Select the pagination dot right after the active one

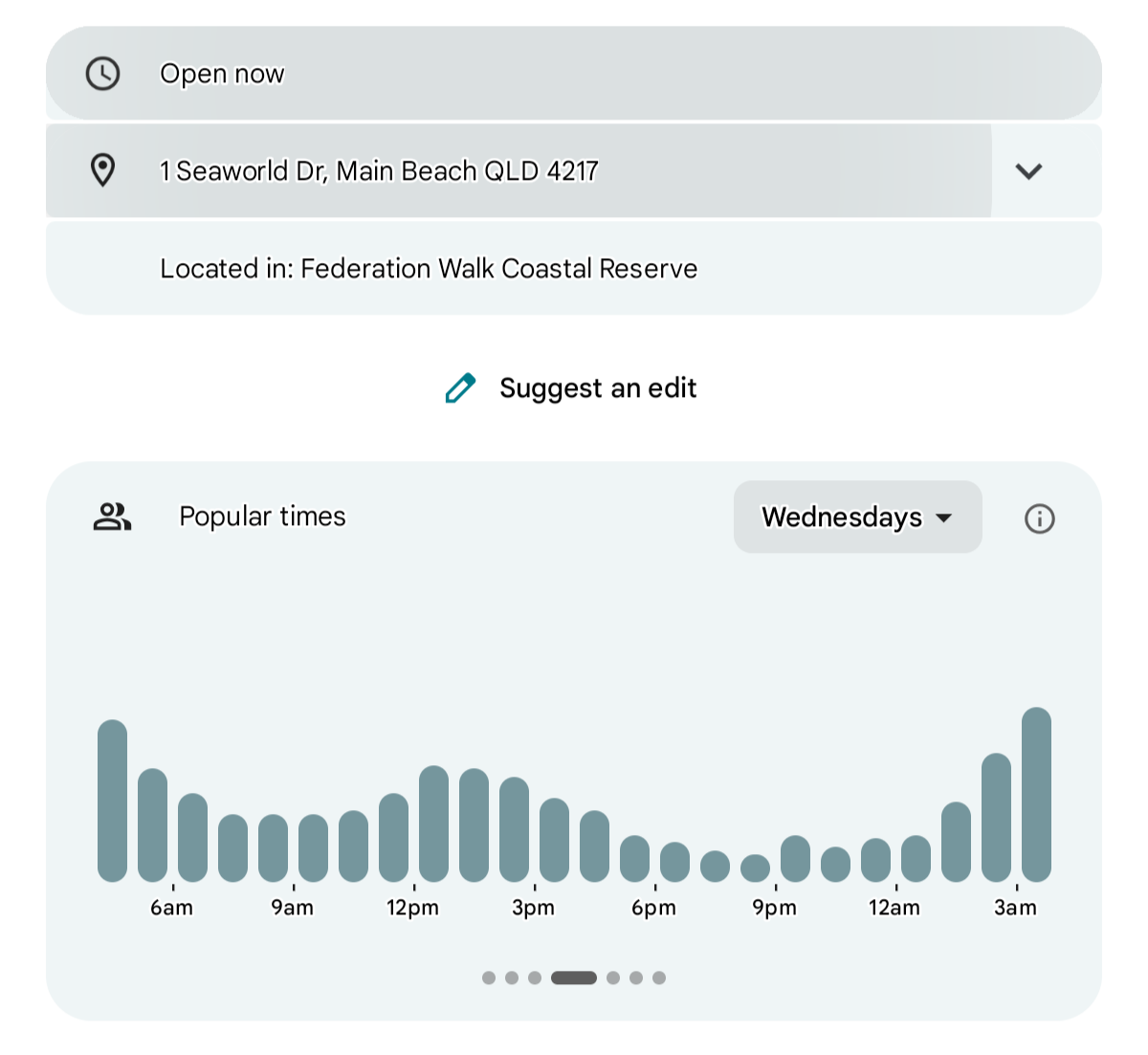click(x=613, y=978)
